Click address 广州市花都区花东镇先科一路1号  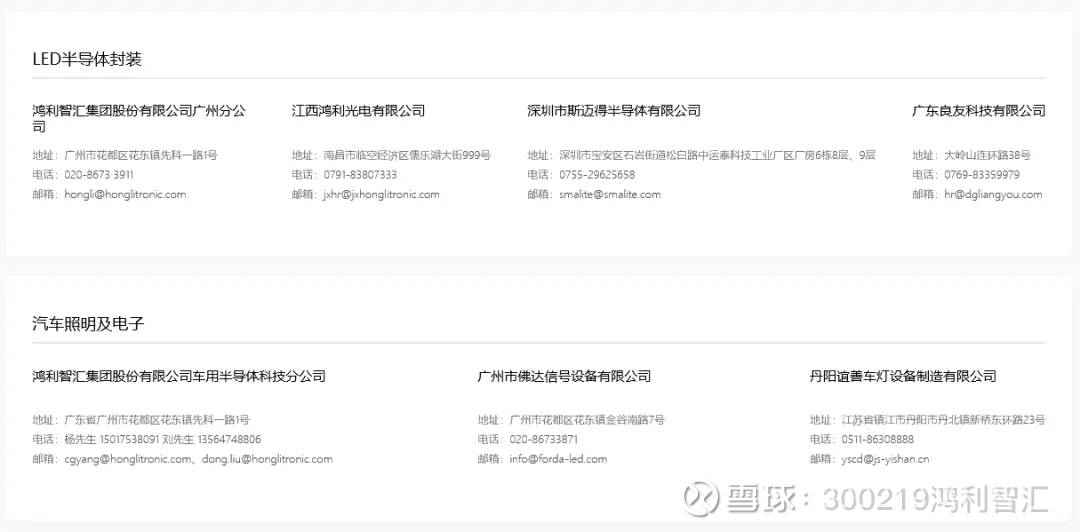pyautogui.click(x=141, y=155)
